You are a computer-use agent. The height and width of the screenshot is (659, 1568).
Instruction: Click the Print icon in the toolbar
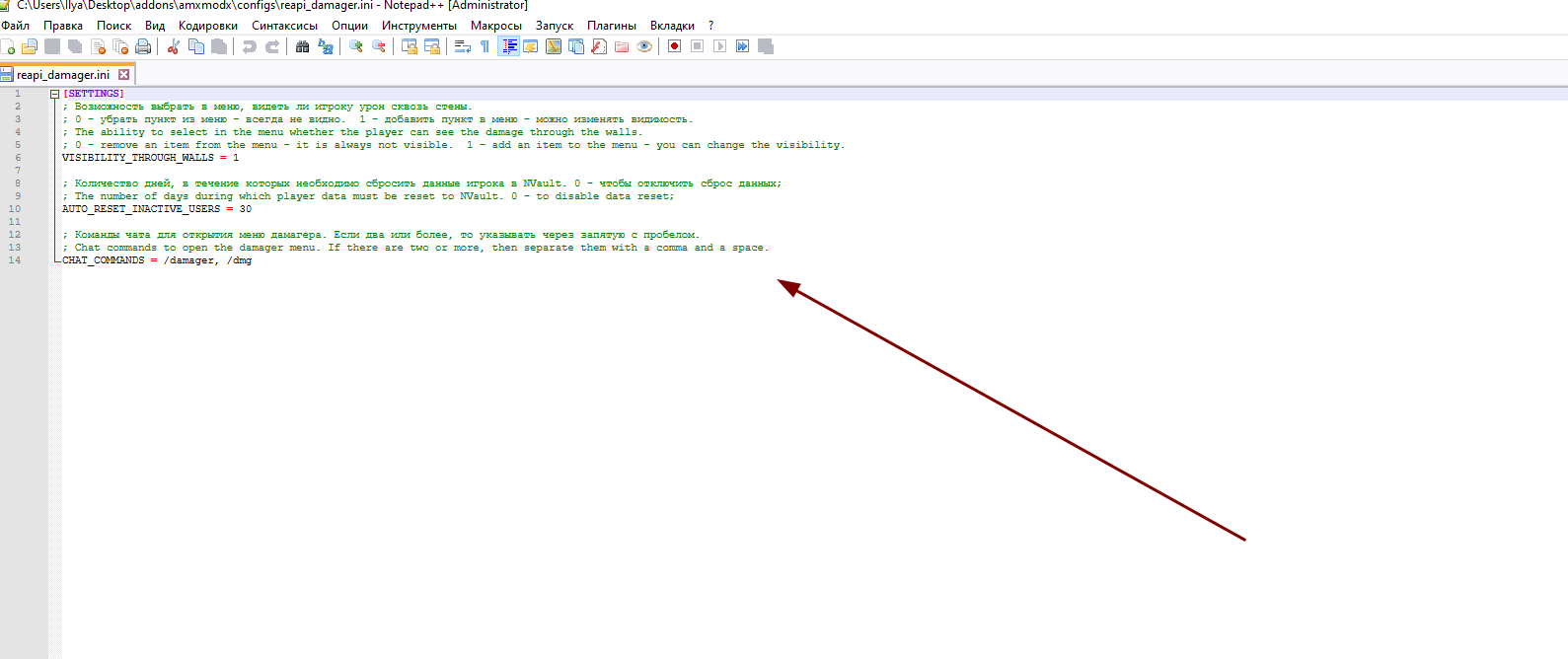click(x=143, y=46)
